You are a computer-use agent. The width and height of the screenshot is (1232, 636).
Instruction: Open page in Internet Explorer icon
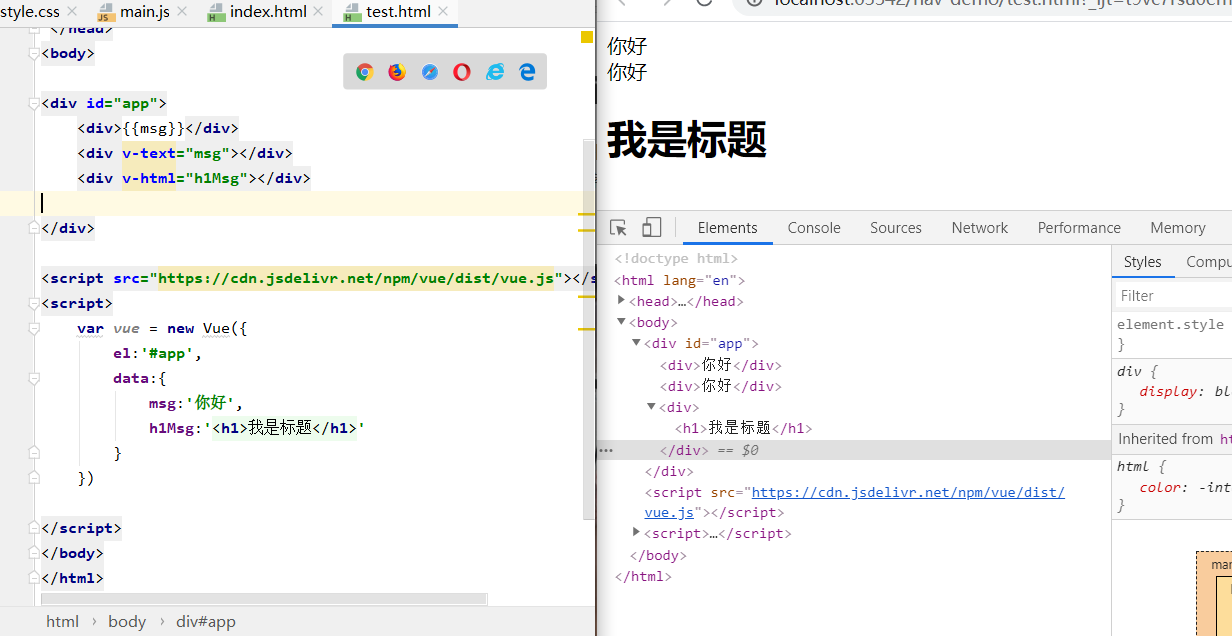click(495, 72)
